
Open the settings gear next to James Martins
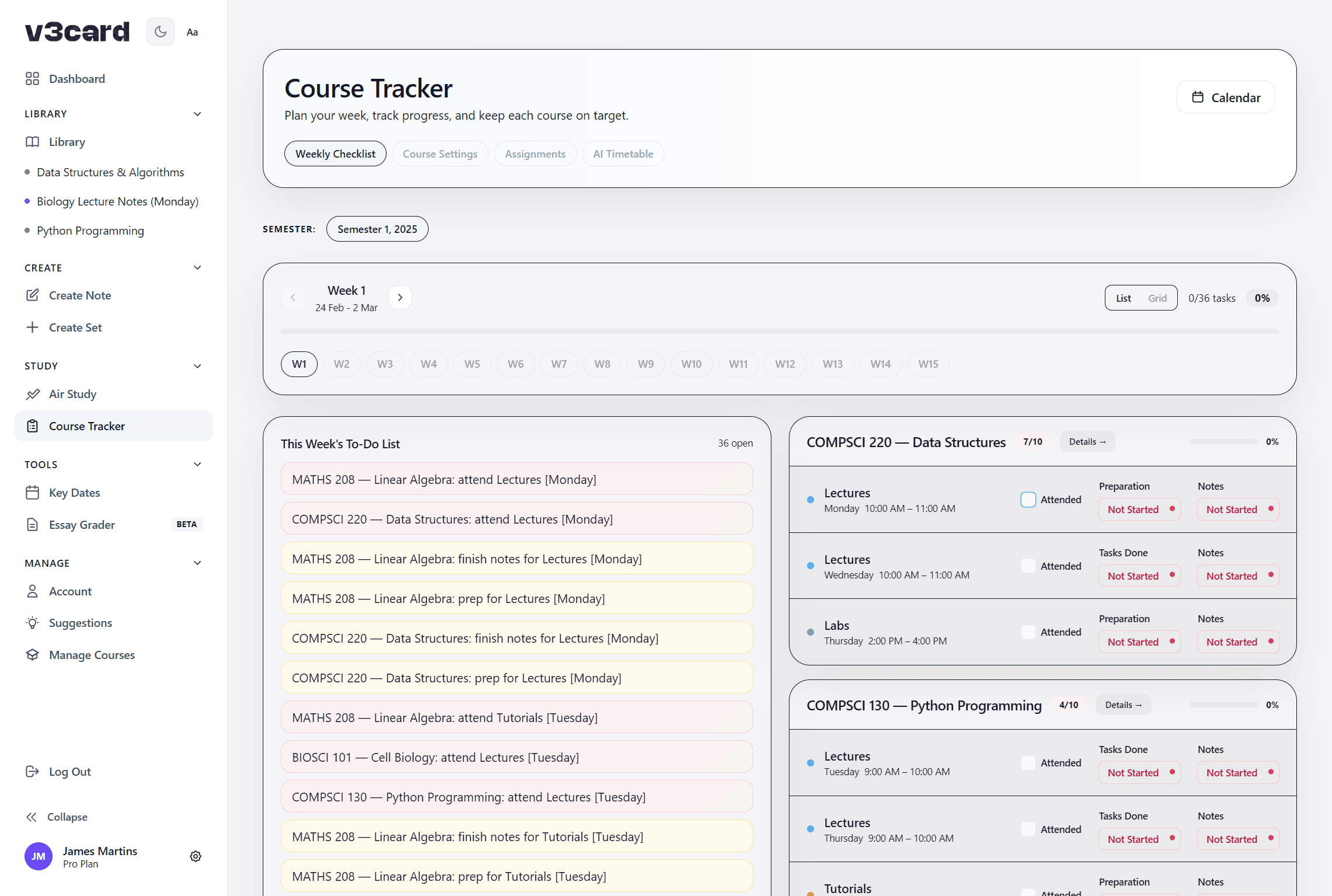(x=196, y=856)
